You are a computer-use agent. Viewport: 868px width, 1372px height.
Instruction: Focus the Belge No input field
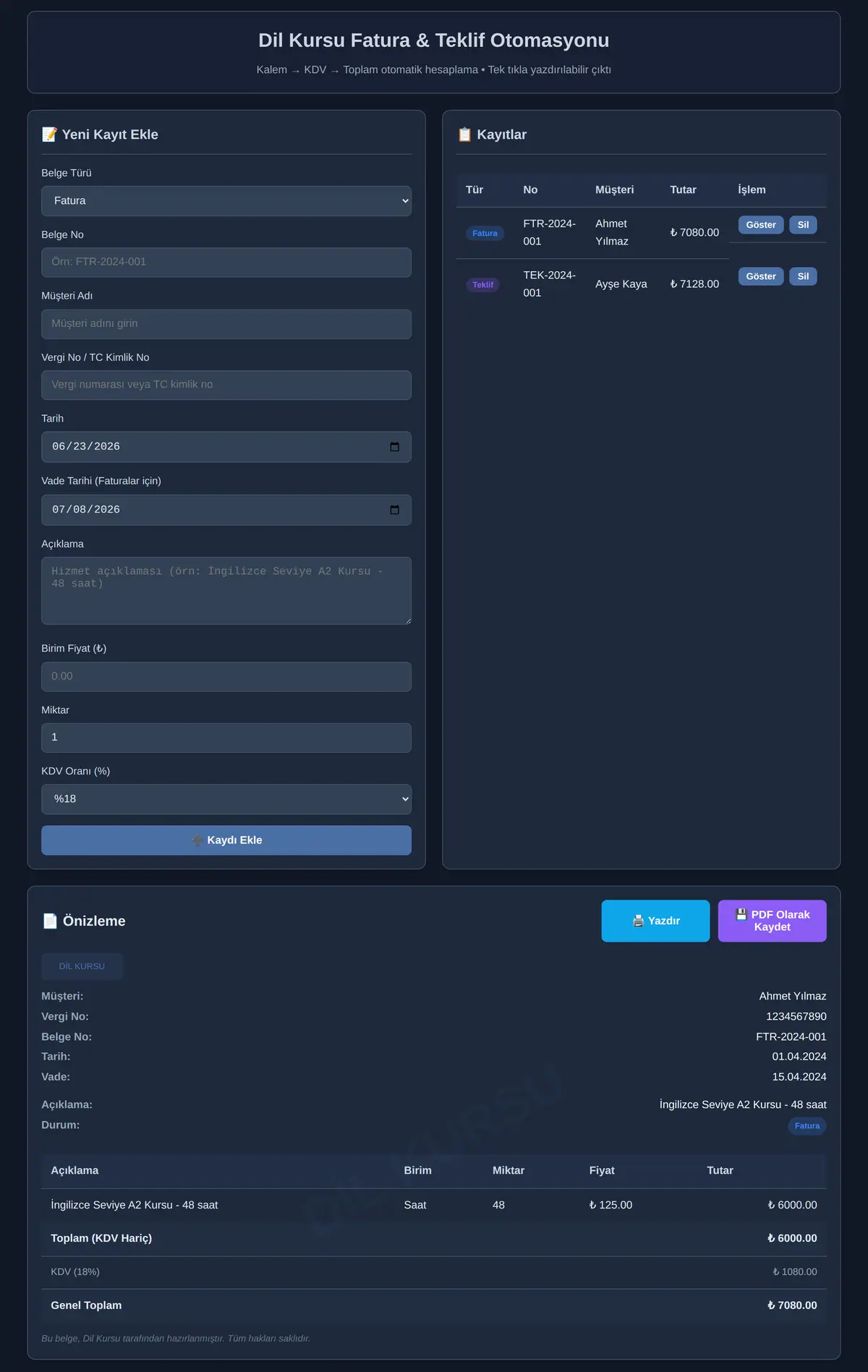pyautogui.click(x=226, y=262)
